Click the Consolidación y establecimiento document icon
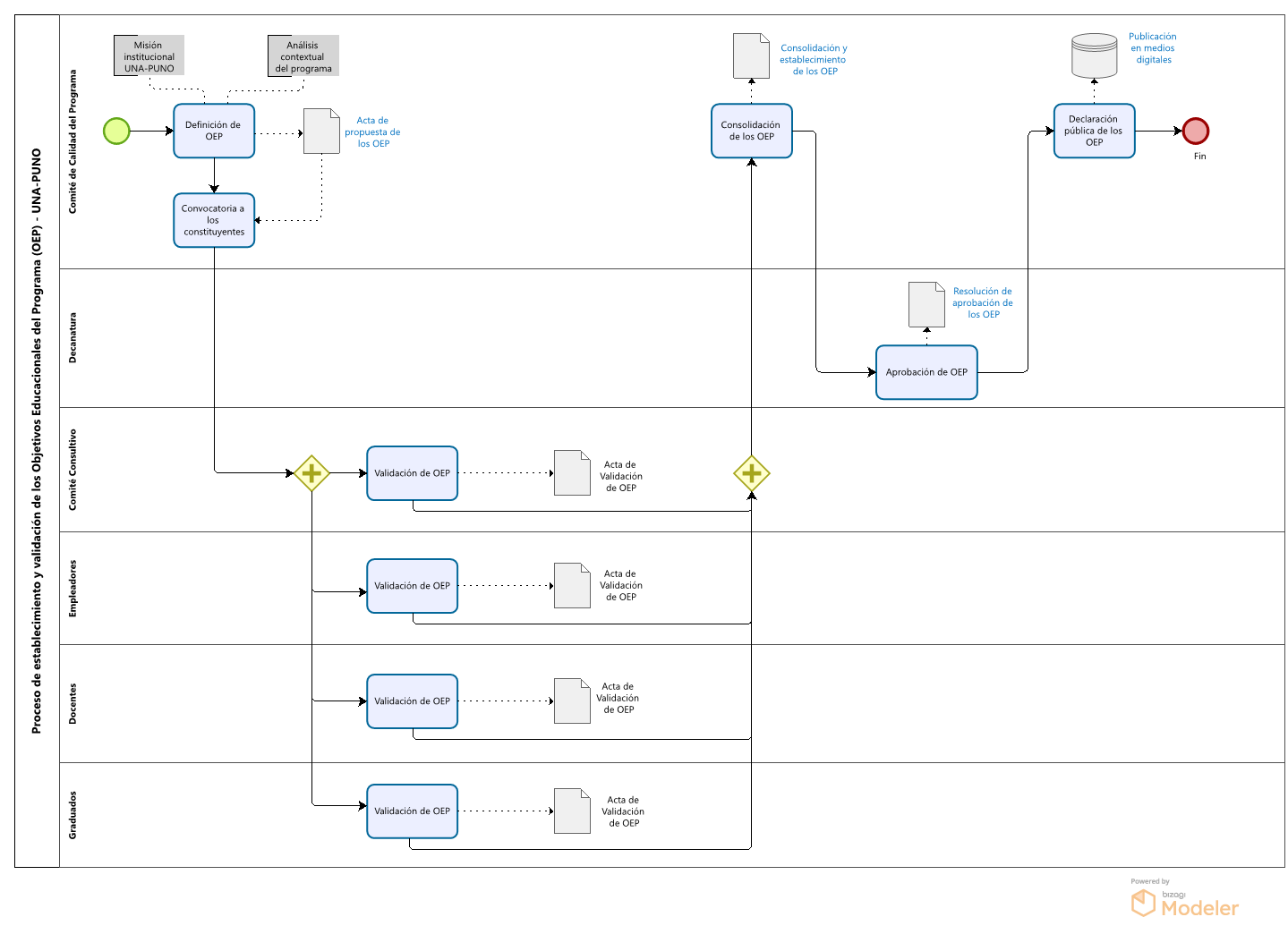Image resolution: width=1288 pixels, height=951 pixels. (x=751, y=55)
